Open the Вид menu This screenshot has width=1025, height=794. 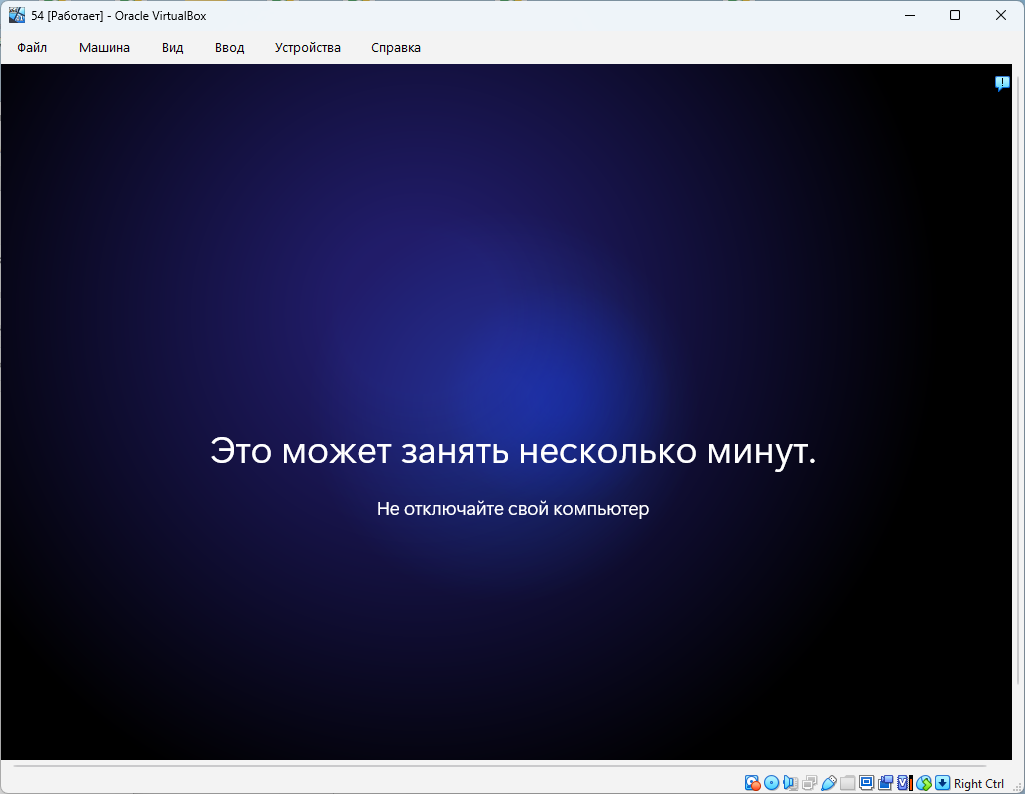172,48
